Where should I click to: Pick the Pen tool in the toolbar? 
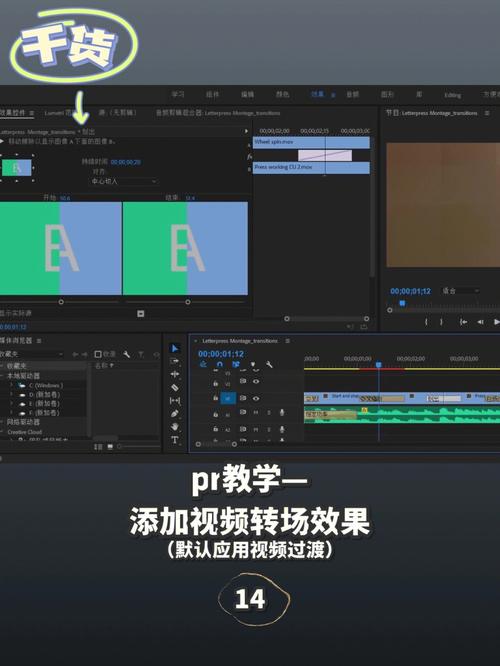coord(175,413)
